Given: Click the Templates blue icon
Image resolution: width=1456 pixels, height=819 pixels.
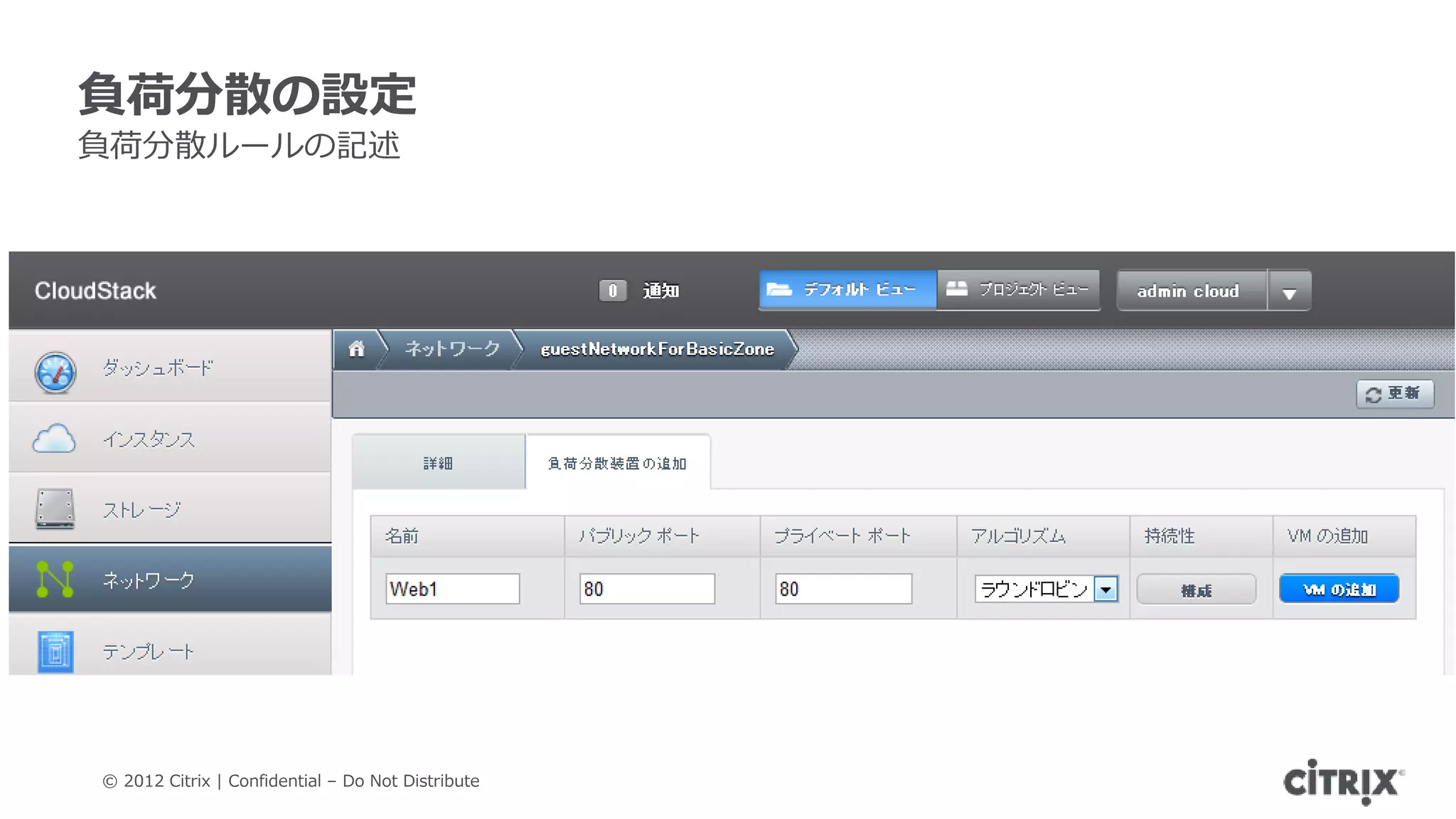Looking at the screenshot, I should [55, 651].
